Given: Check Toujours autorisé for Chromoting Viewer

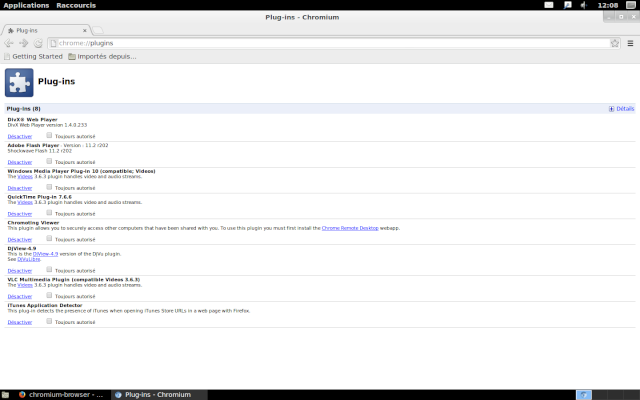Looking at the screenshot, I should tap(49, 238).
